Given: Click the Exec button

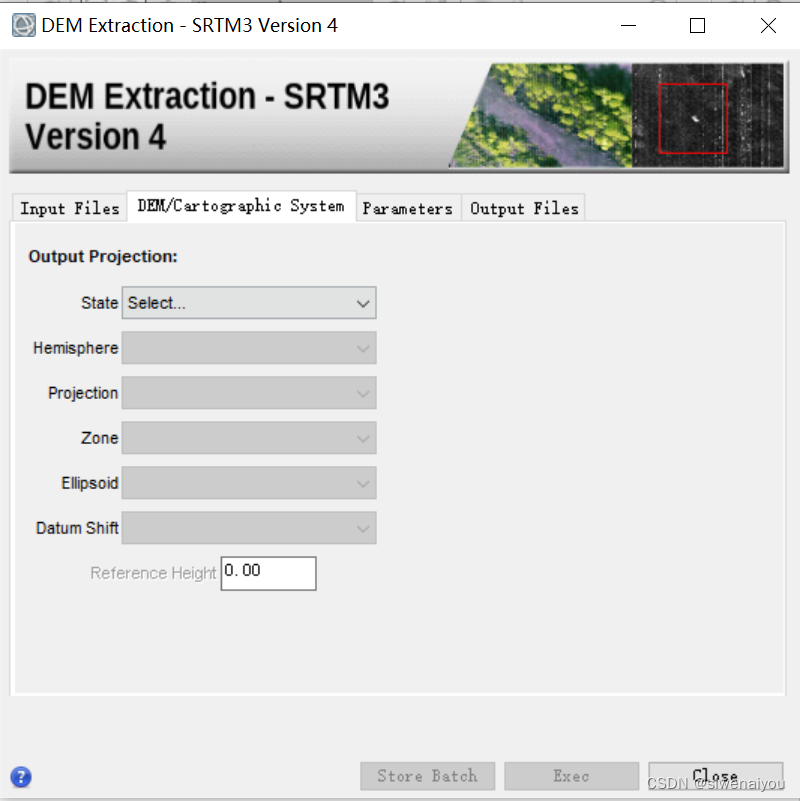Looking at the screenshot, I should tap(571, 776).
